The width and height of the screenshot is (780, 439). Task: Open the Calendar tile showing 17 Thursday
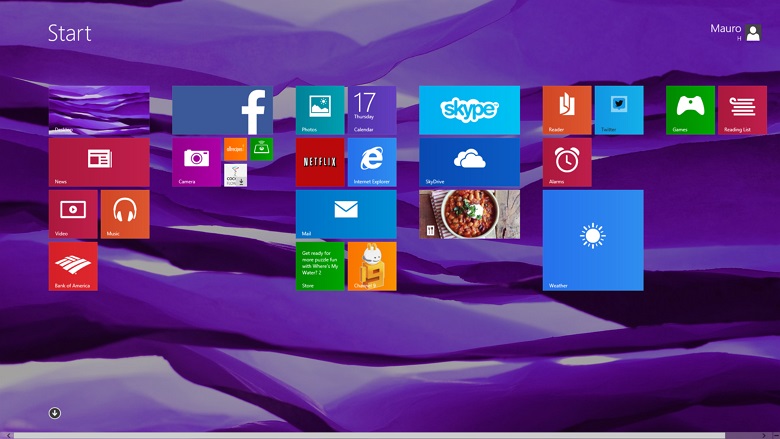pyautogui.click(x=372, y=110)
